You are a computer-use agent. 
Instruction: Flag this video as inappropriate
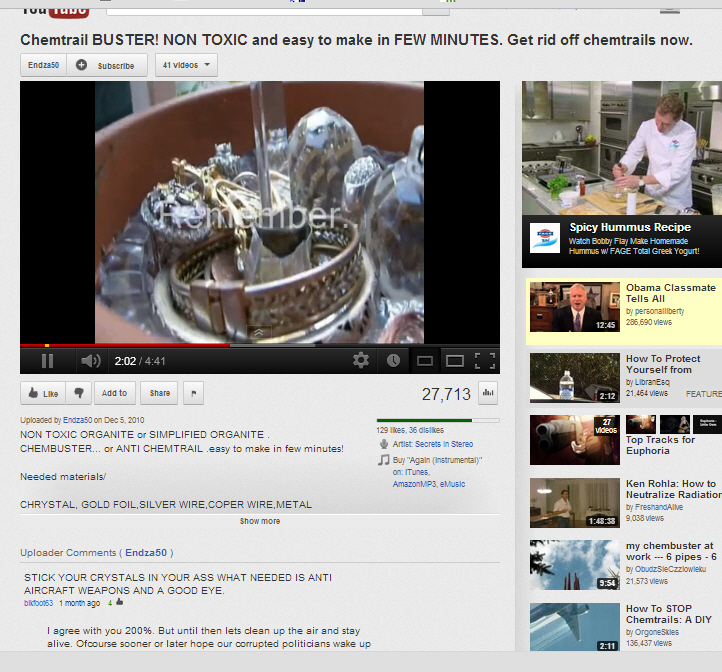[x=193, y=393]
